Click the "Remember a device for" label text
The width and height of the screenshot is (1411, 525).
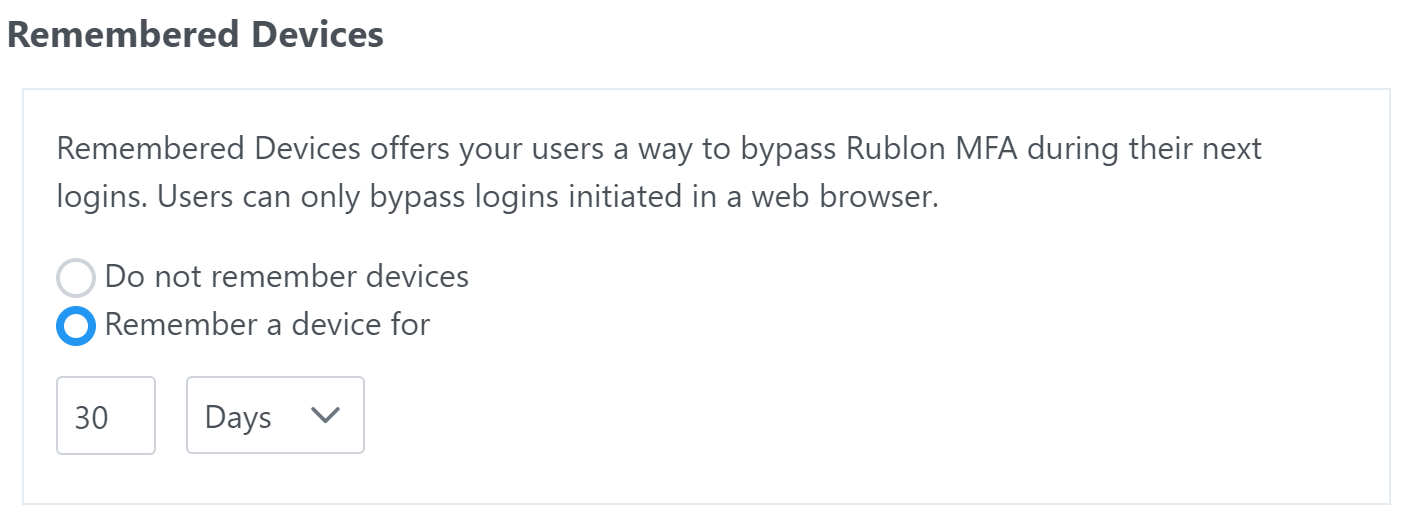[267, 325]
